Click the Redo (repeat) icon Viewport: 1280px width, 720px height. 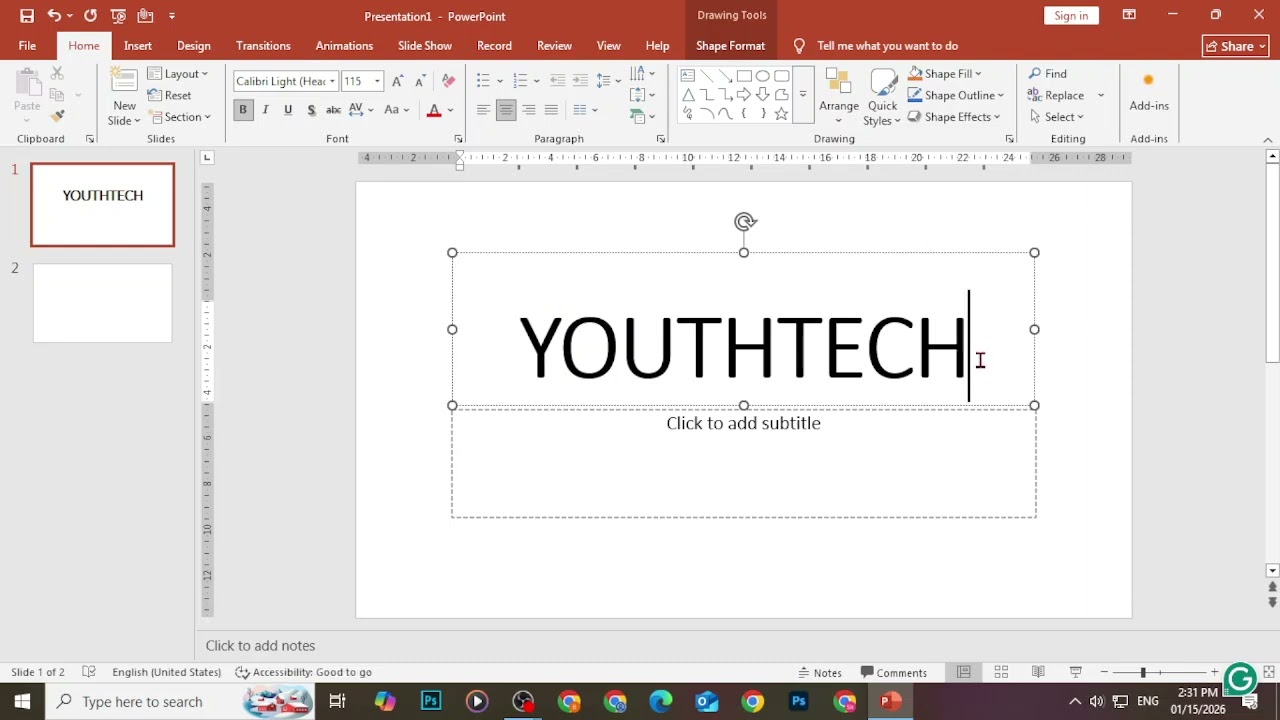click(91, 16)
